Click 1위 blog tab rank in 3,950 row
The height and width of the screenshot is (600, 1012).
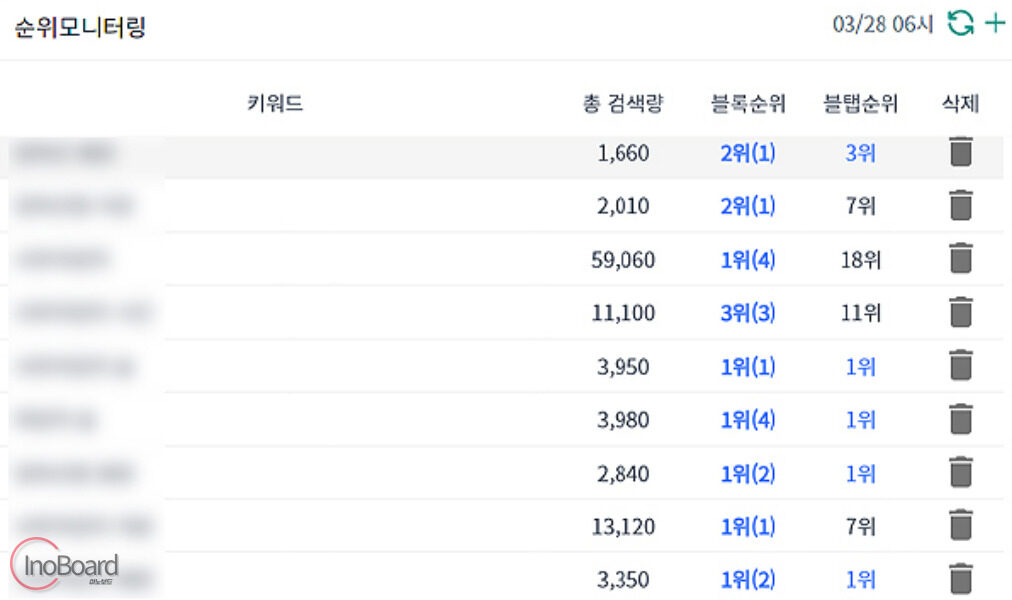860,367
